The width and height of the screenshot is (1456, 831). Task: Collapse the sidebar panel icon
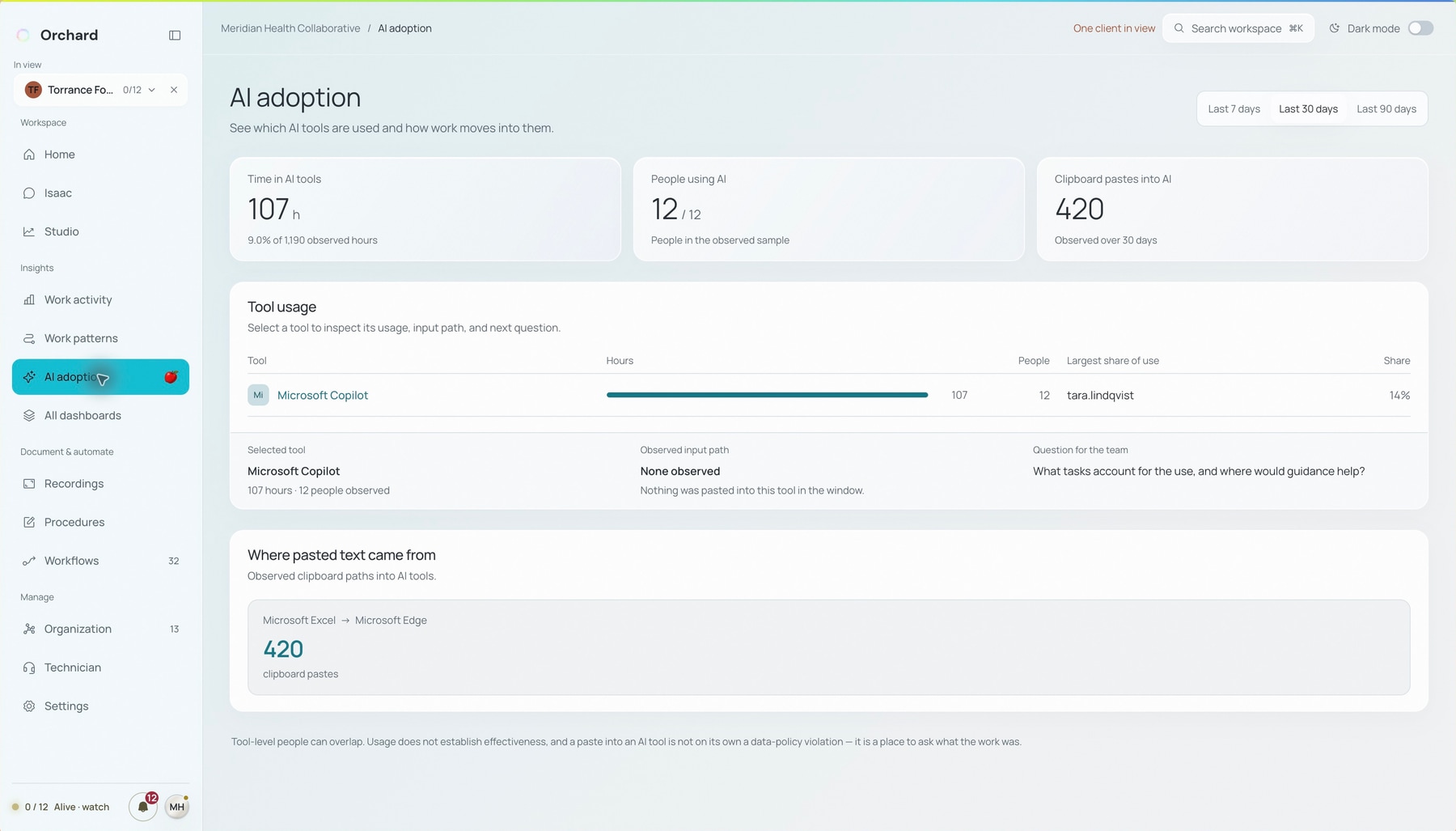pos(175,35)
